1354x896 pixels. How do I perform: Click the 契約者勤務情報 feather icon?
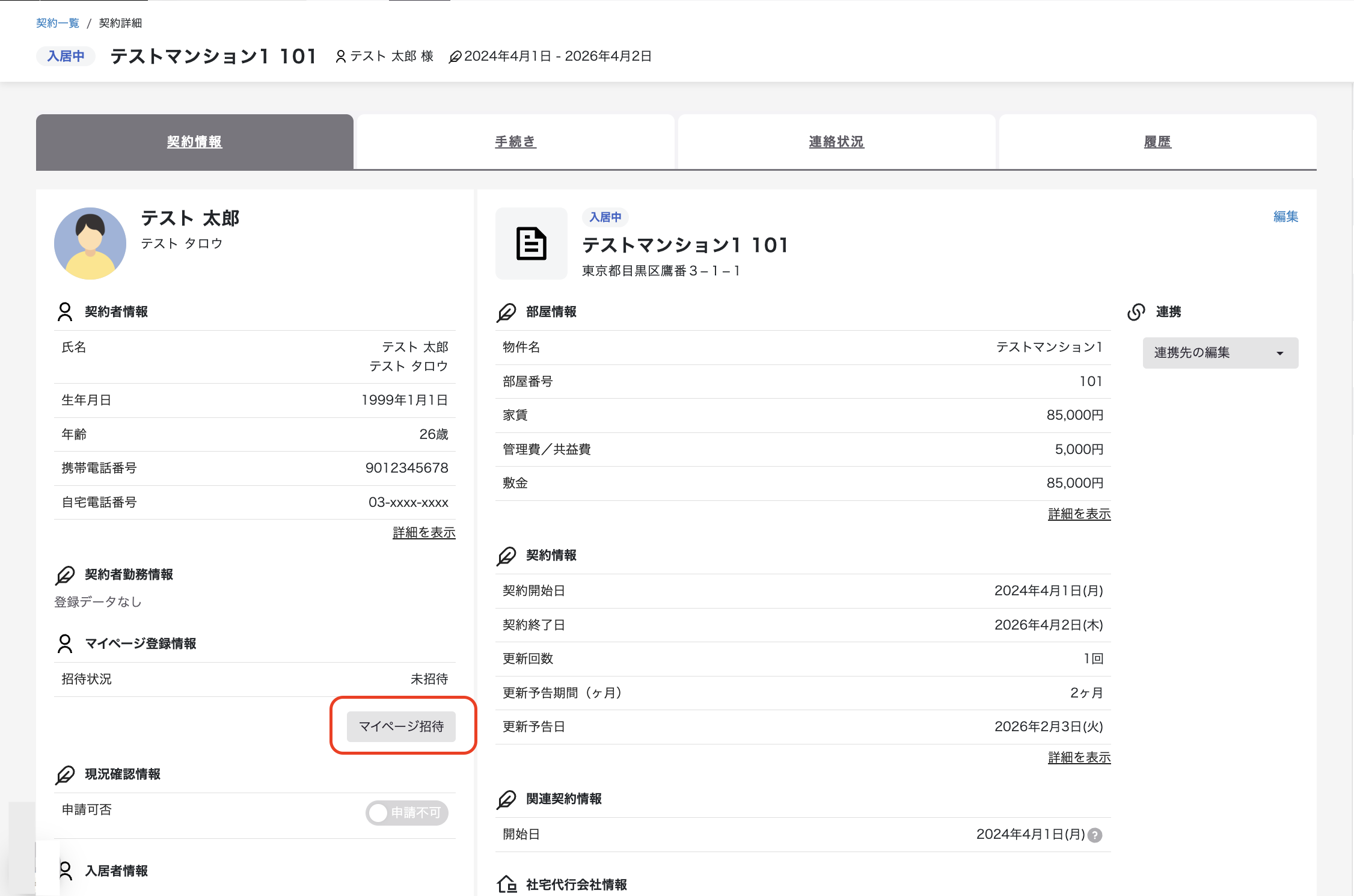point(65,575)
